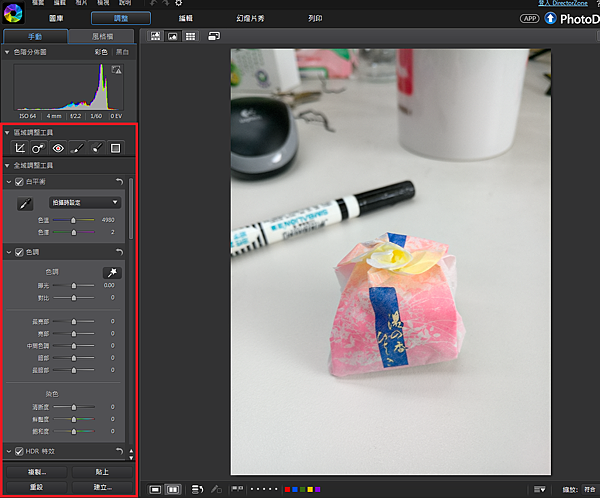This screenshot has height=498, width=600.
Task: Switch to the 手動 manual tab
Action: pyautogui.click(x=35, y=36)
